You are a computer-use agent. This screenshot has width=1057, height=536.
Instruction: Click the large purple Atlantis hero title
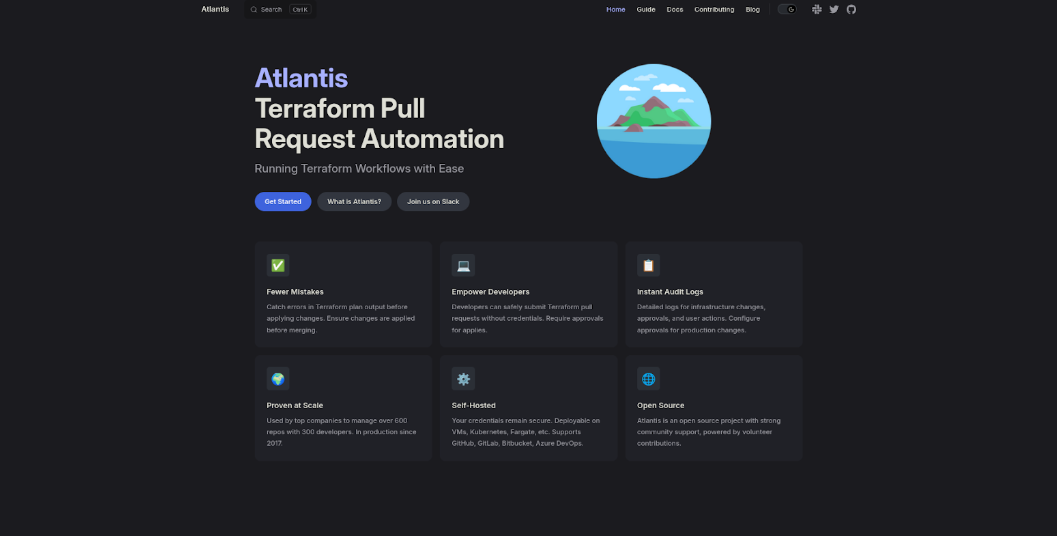click(x=301, y=78)
